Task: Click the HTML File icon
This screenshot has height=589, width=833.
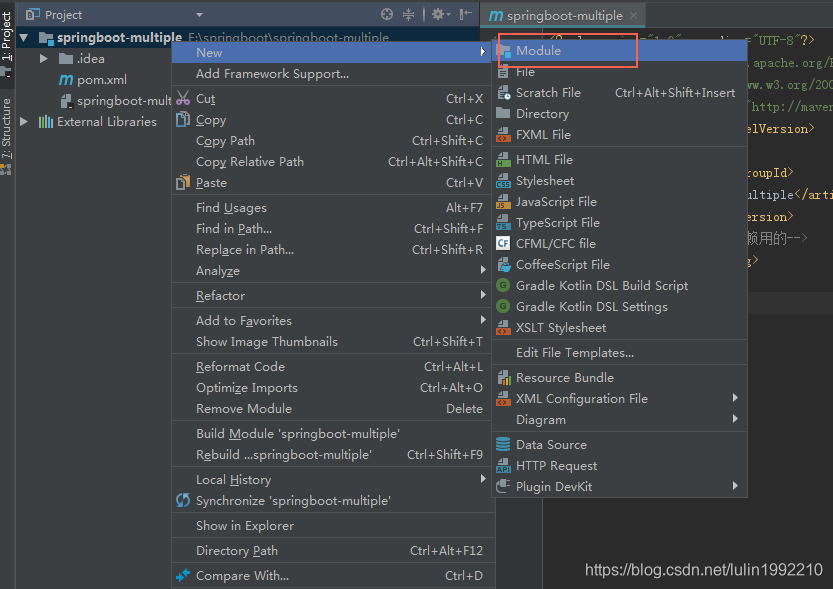Action: [x=503, y=159]
